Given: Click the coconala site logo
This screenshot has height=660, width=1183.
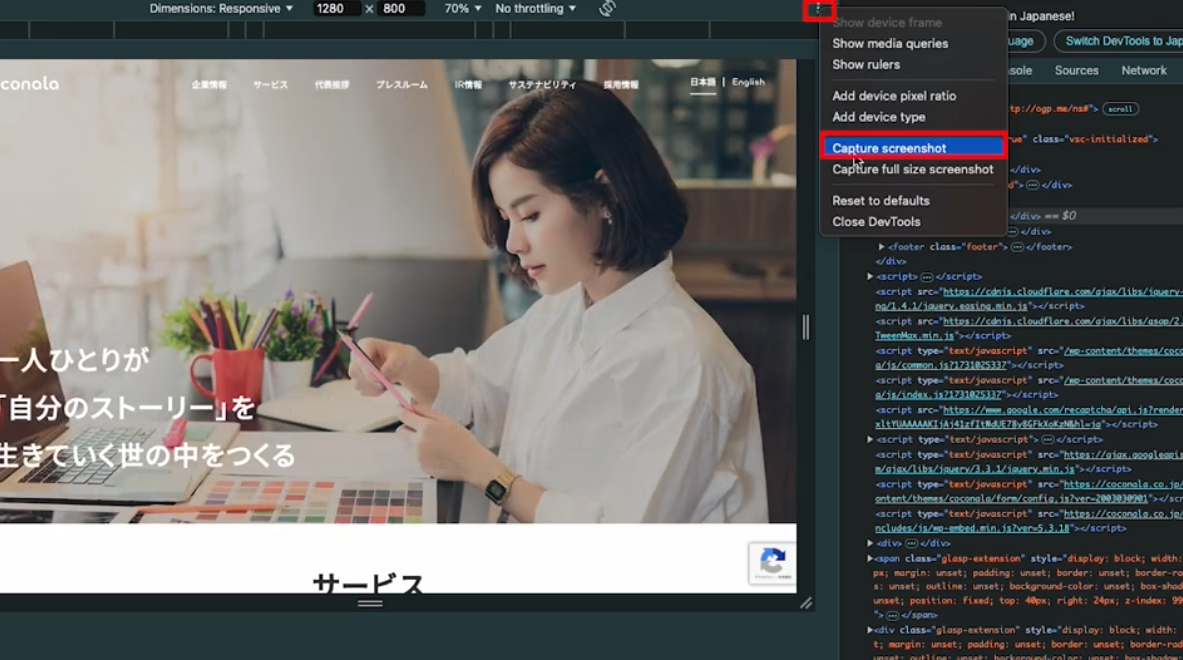Looking at the screenshot, I should click(x=30, y=83).
